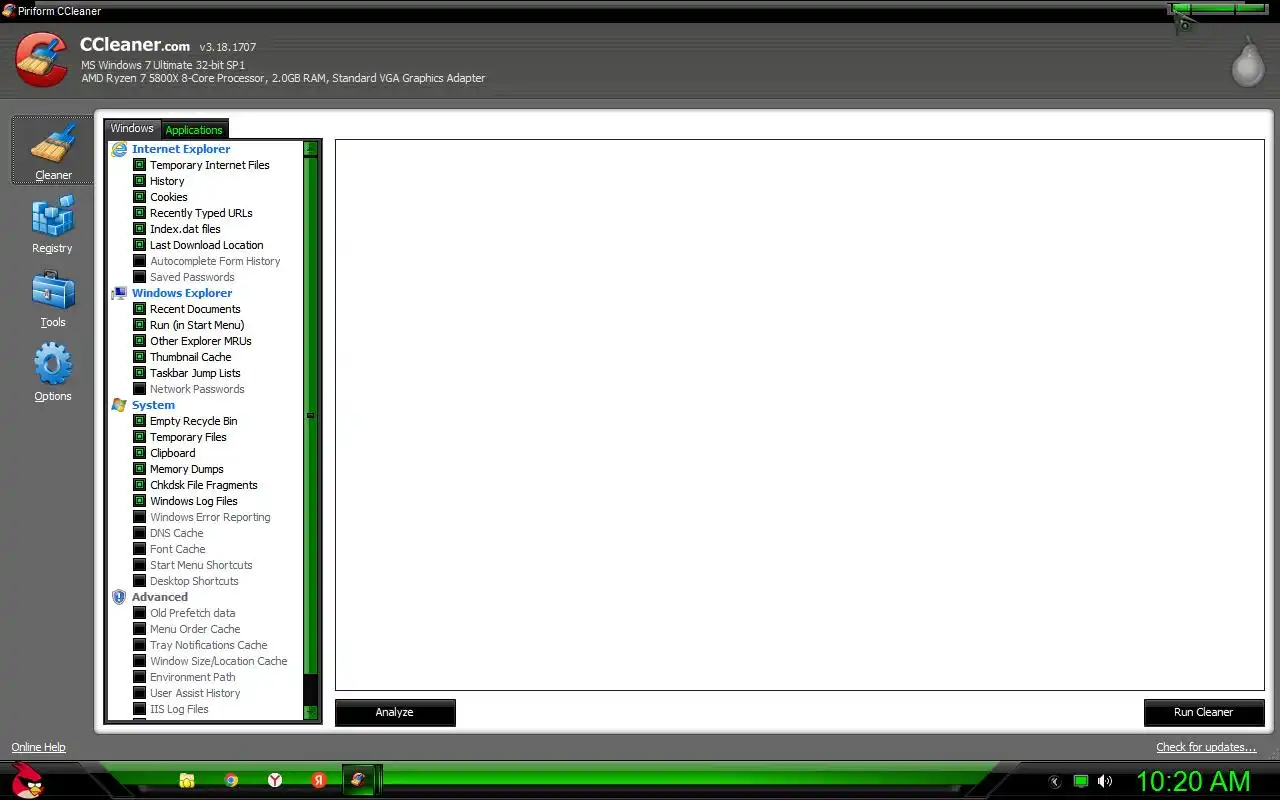
Task: Open the red Yandex Я taskbar icon
Action: 318,780
